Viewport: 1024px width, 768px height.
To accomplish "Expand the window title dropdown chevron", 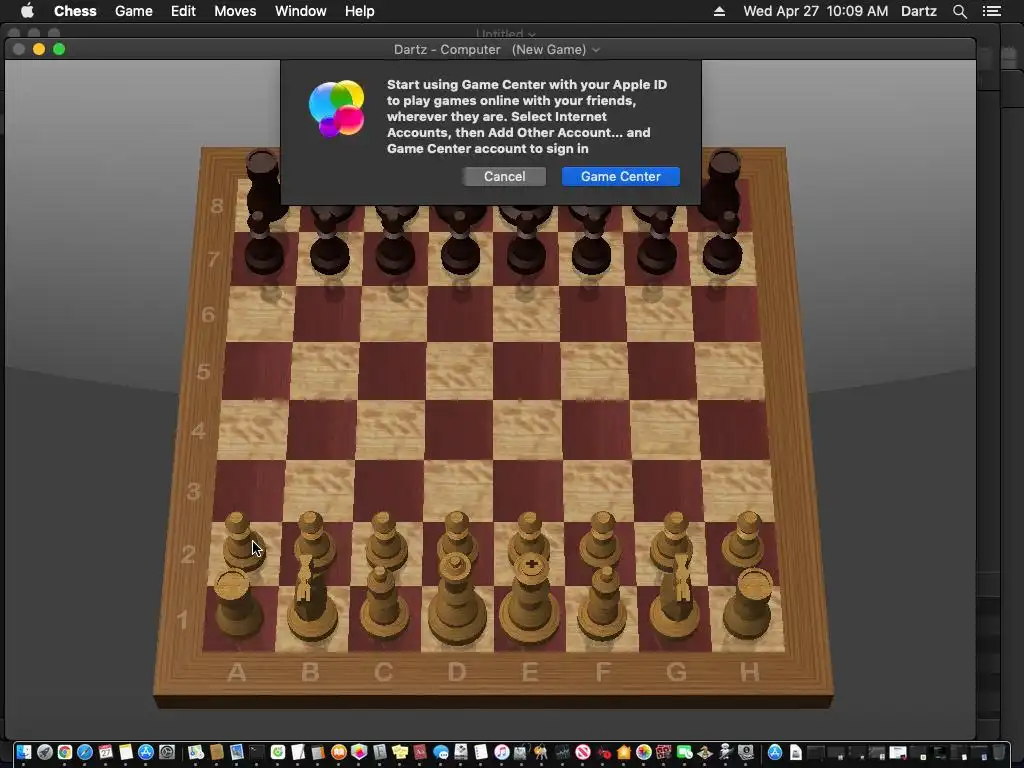I will click(596, 50).
